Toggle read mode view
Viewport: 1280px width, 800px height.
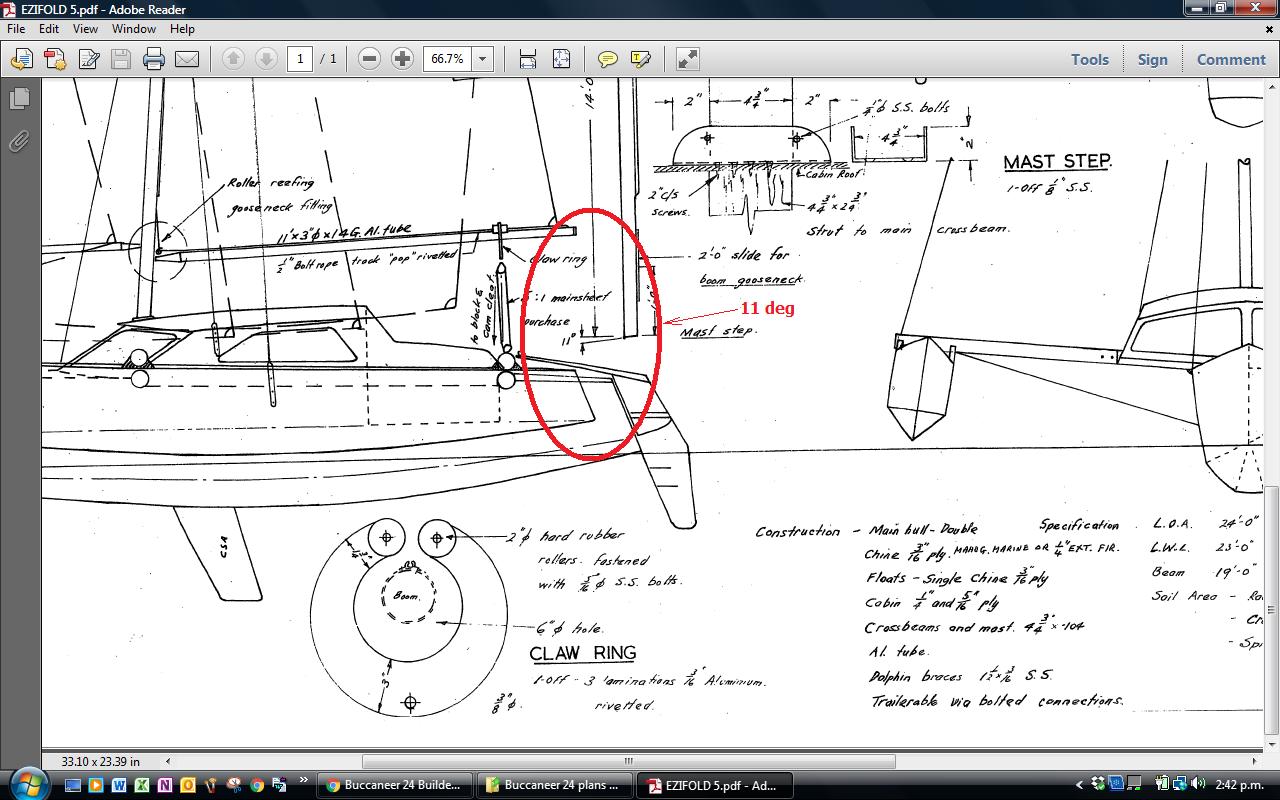(x=687, y=59)
